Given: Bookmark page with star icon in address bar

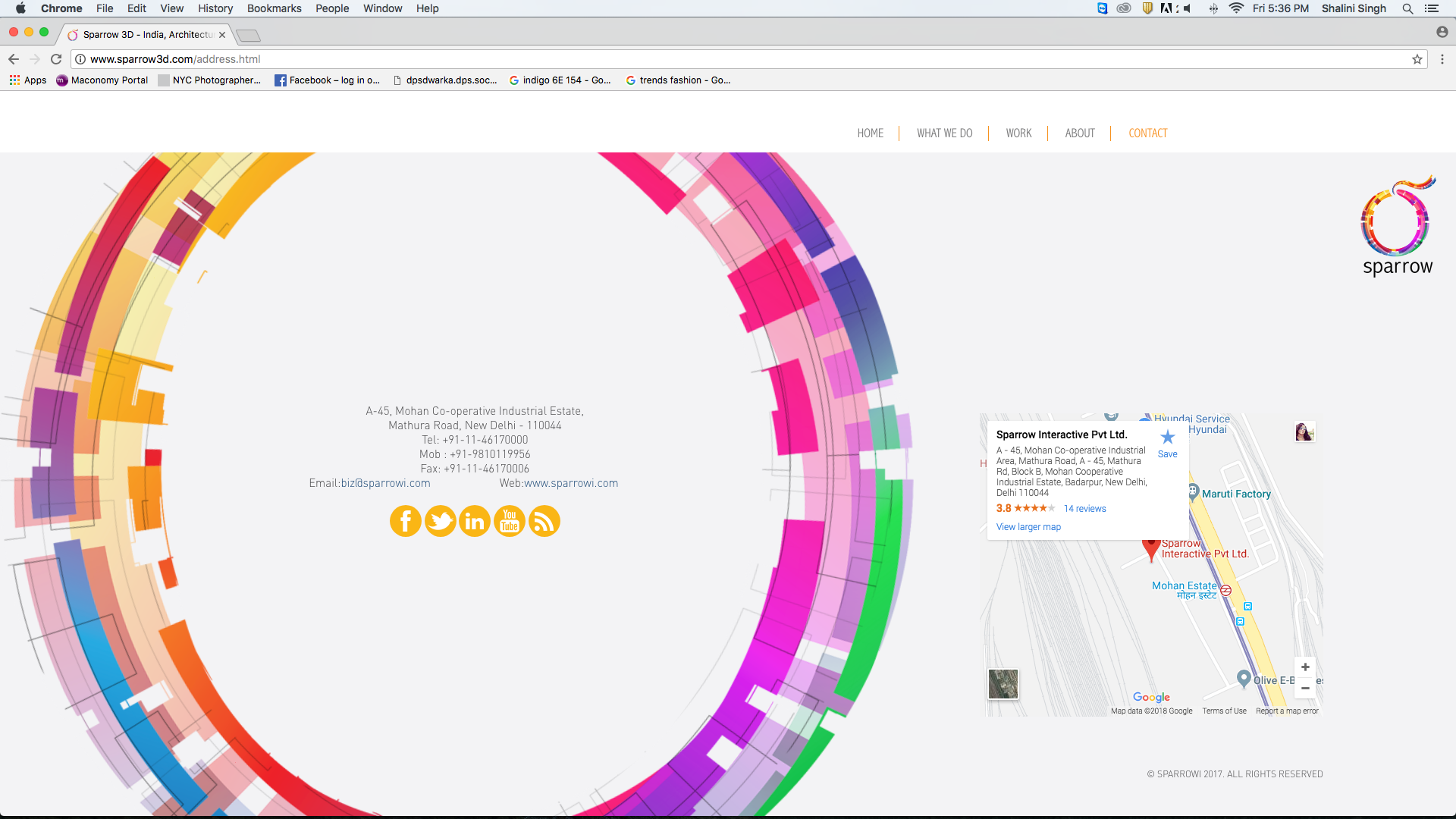Looking at the screenshot, I should pyautogui.click(x=1417, y=59).
